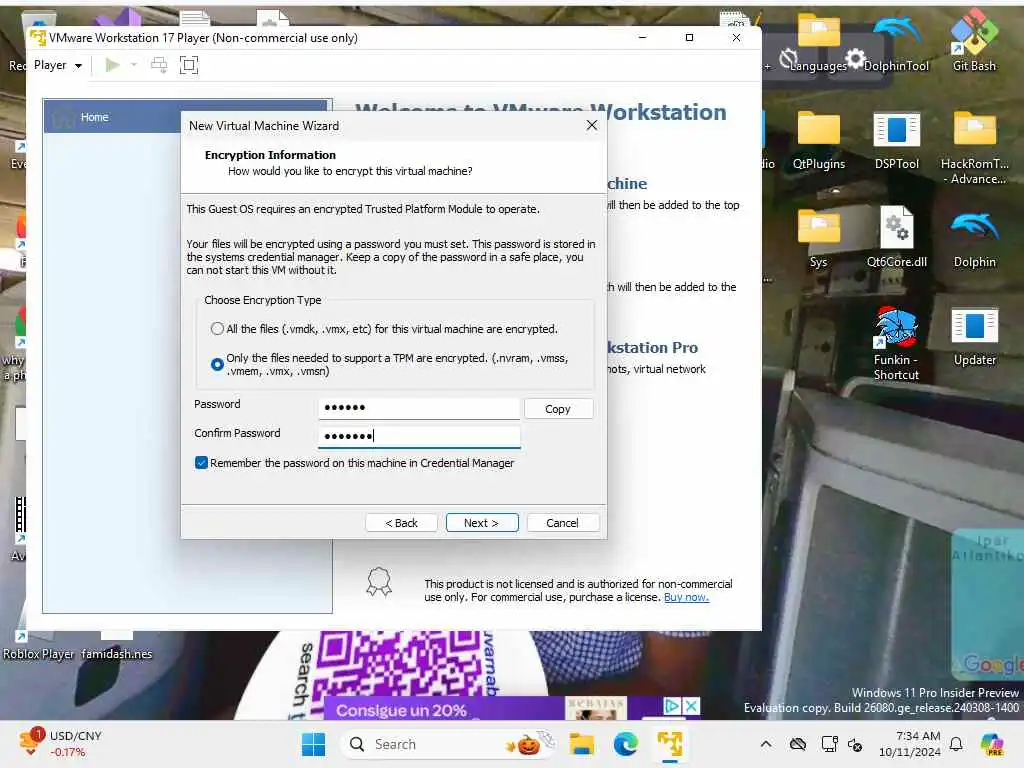Show hidden system tray icons chevron

766,744
